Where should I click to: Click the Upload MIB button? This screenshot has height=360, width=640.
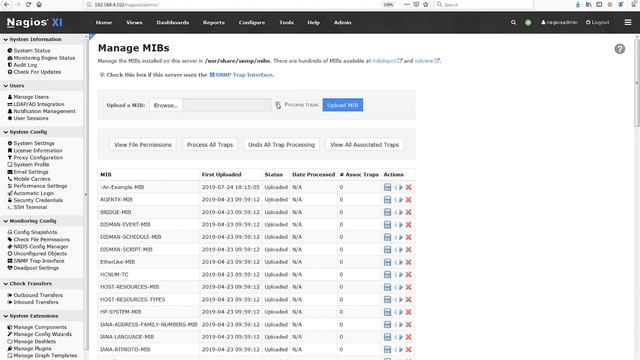[x=342, y=105]
